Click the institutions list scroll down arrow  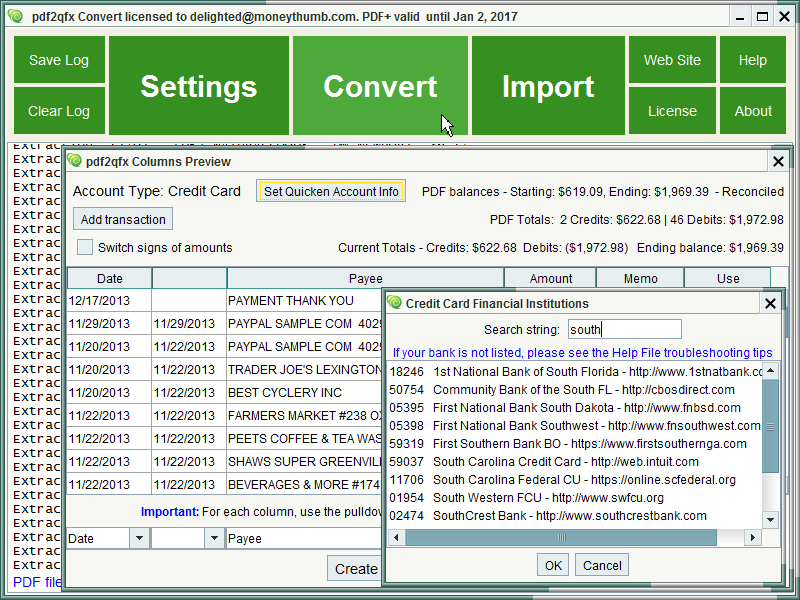[770, 520]
